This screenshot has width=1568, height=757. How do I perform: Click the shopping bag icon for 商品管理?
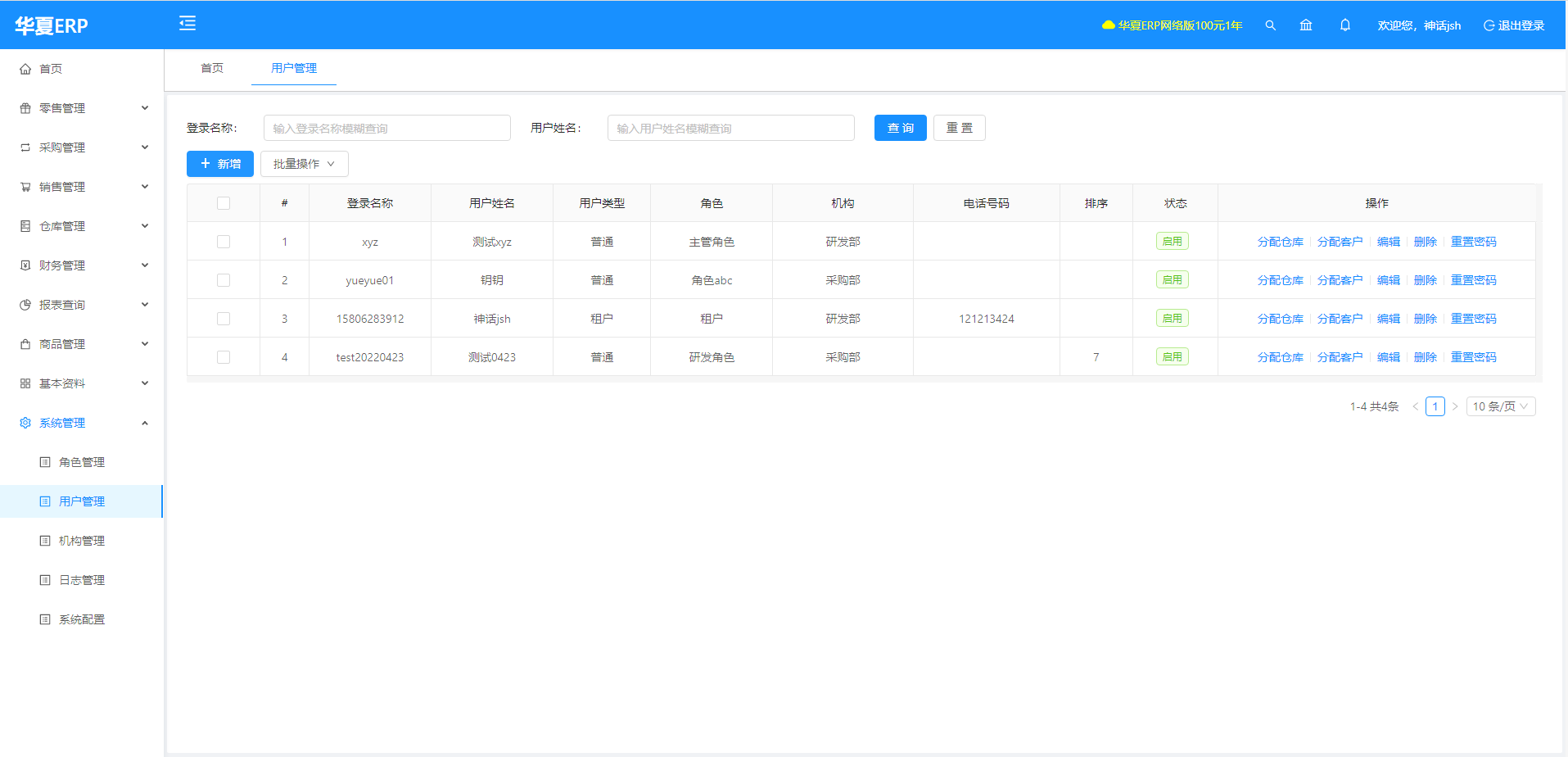(x=25, y=344)
